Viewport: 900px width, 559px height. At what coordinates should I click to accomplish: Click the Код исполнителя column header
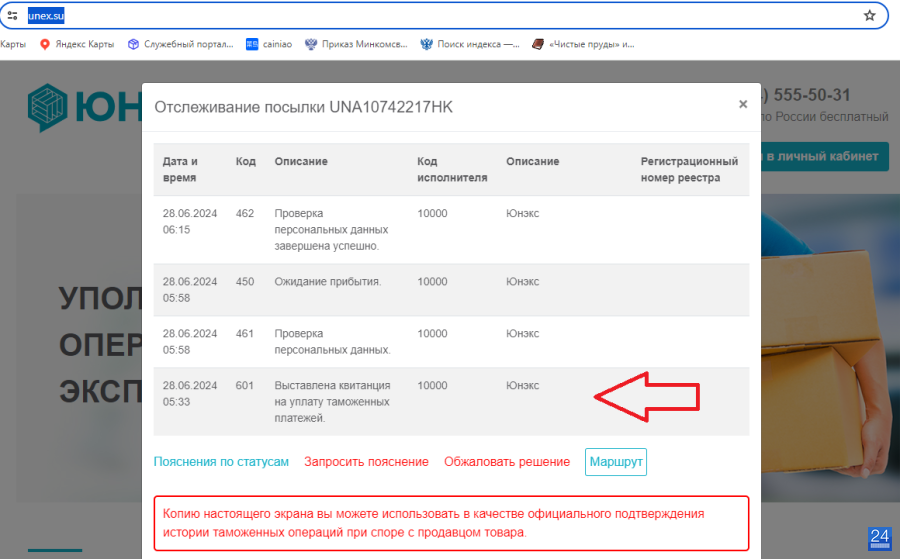[x=452, y=169]
